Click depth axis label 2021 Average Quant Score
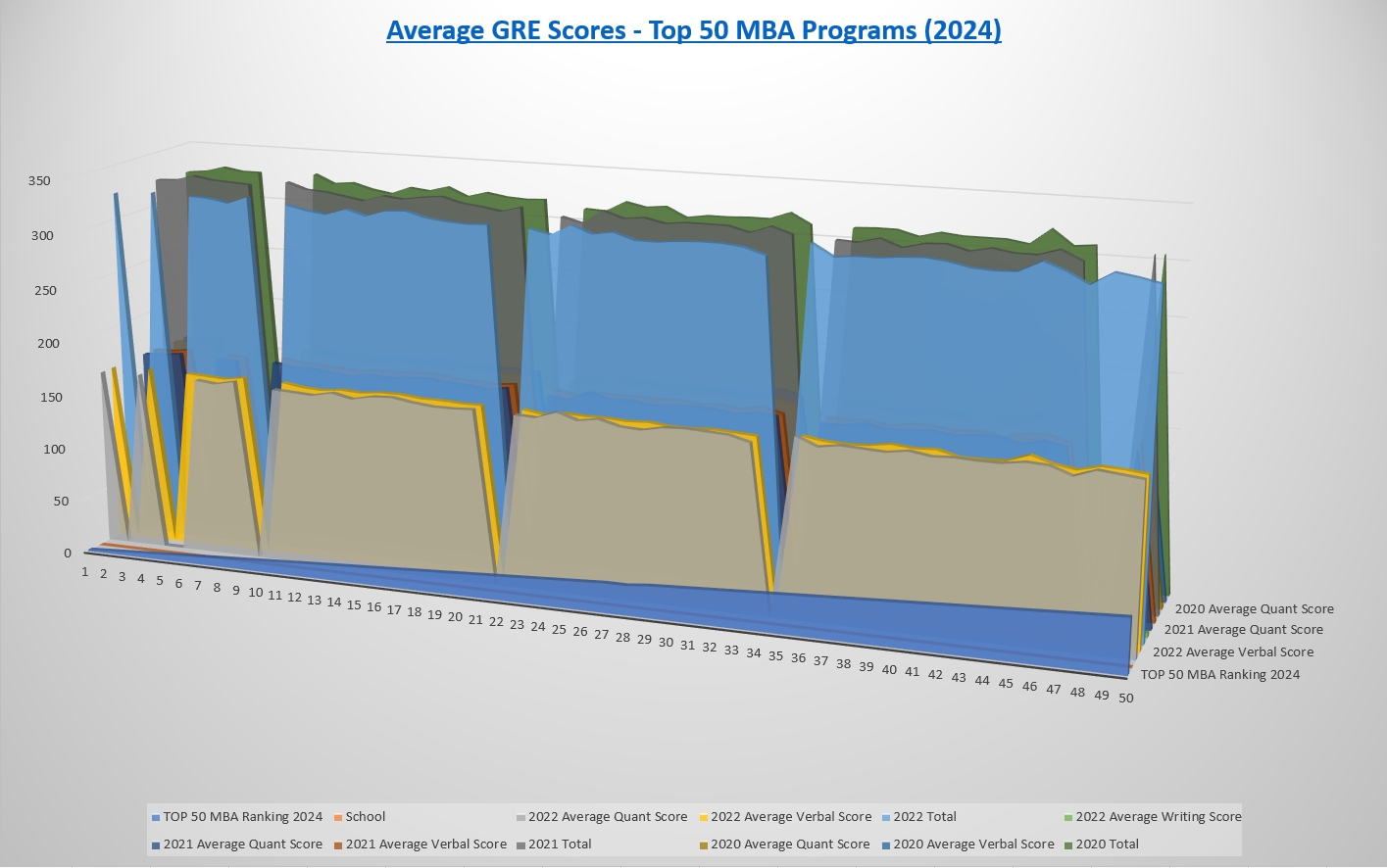The image size is (1387, 868). pyautogui.click(x=1244, y=630)
